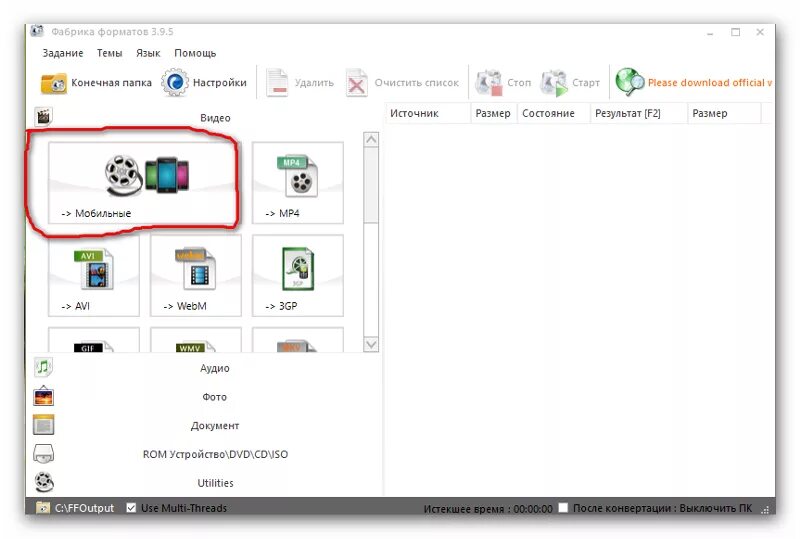Click Истекшее время 00:00:00 text

click(x=488, y=509)
